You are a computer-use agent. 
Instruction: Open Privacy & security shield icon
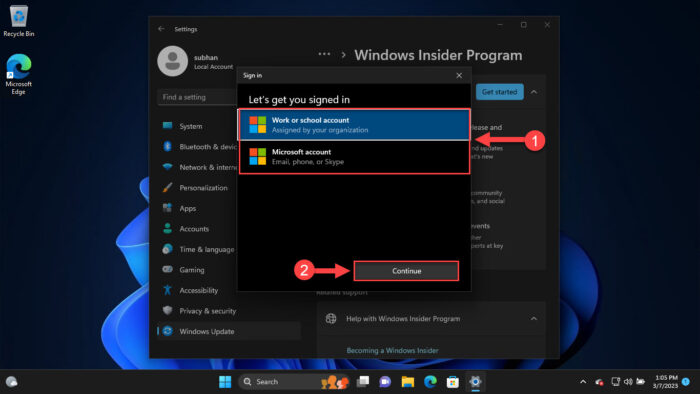tap(167, 311)
